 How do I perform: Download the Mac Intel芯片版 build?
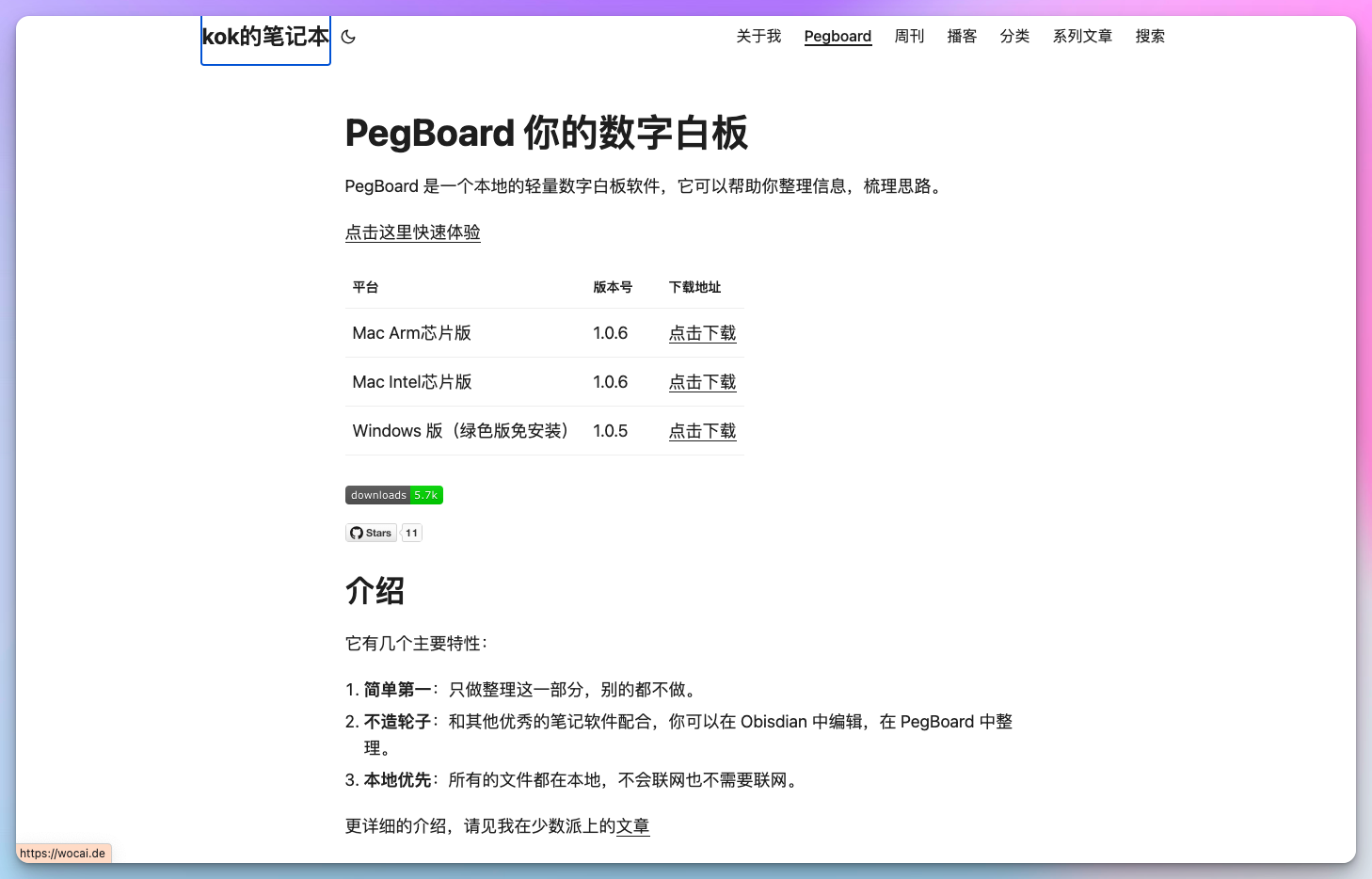coord(702,382)
